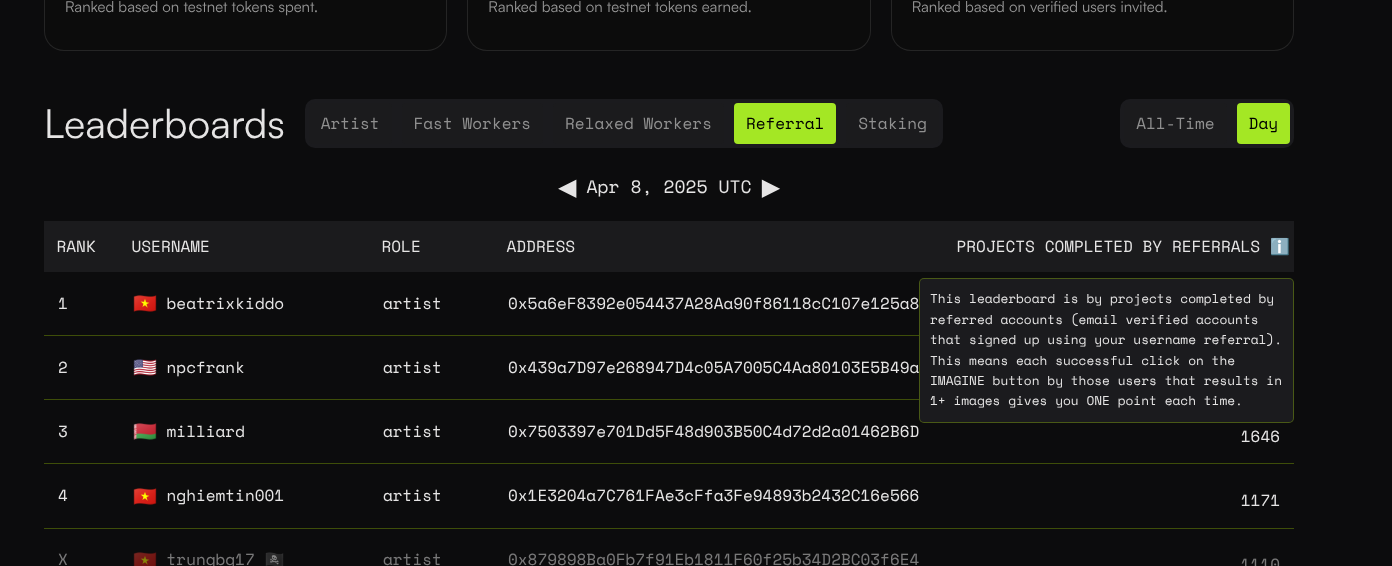Click the Vietnam flag next to beatrixkiddo

145,304
